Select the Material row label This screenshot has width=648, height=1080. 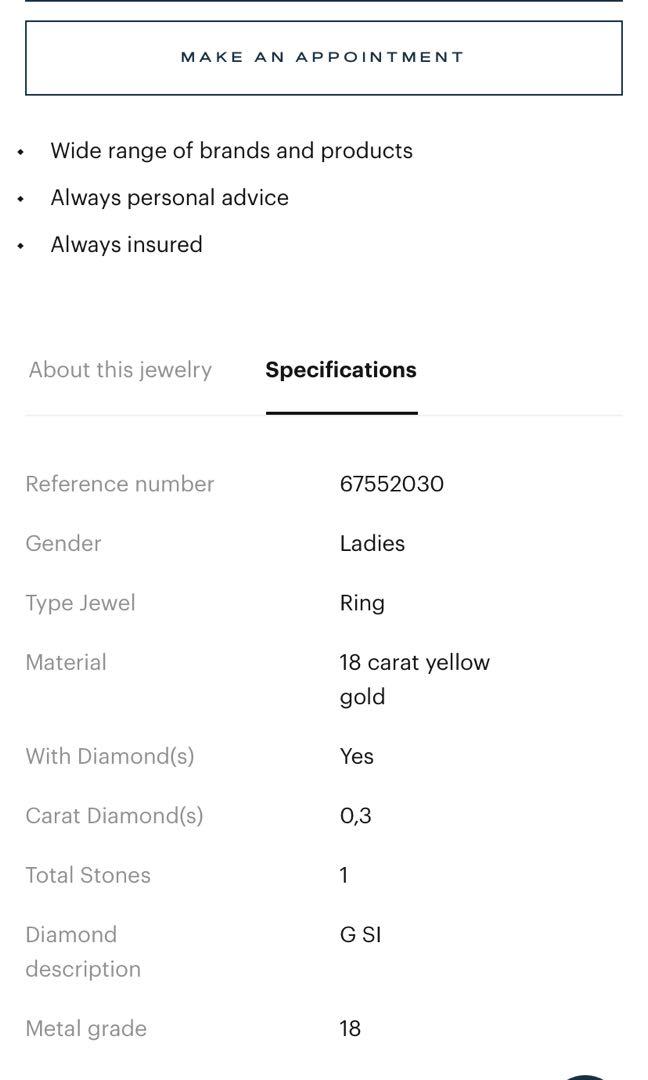click(66, 662)
